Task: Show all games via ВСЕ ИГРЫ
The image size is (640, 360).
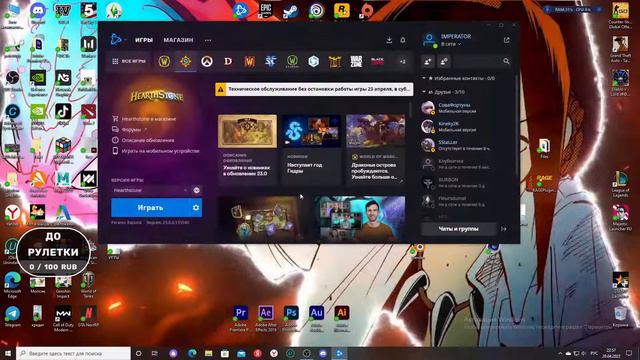Action: [129, 61]
